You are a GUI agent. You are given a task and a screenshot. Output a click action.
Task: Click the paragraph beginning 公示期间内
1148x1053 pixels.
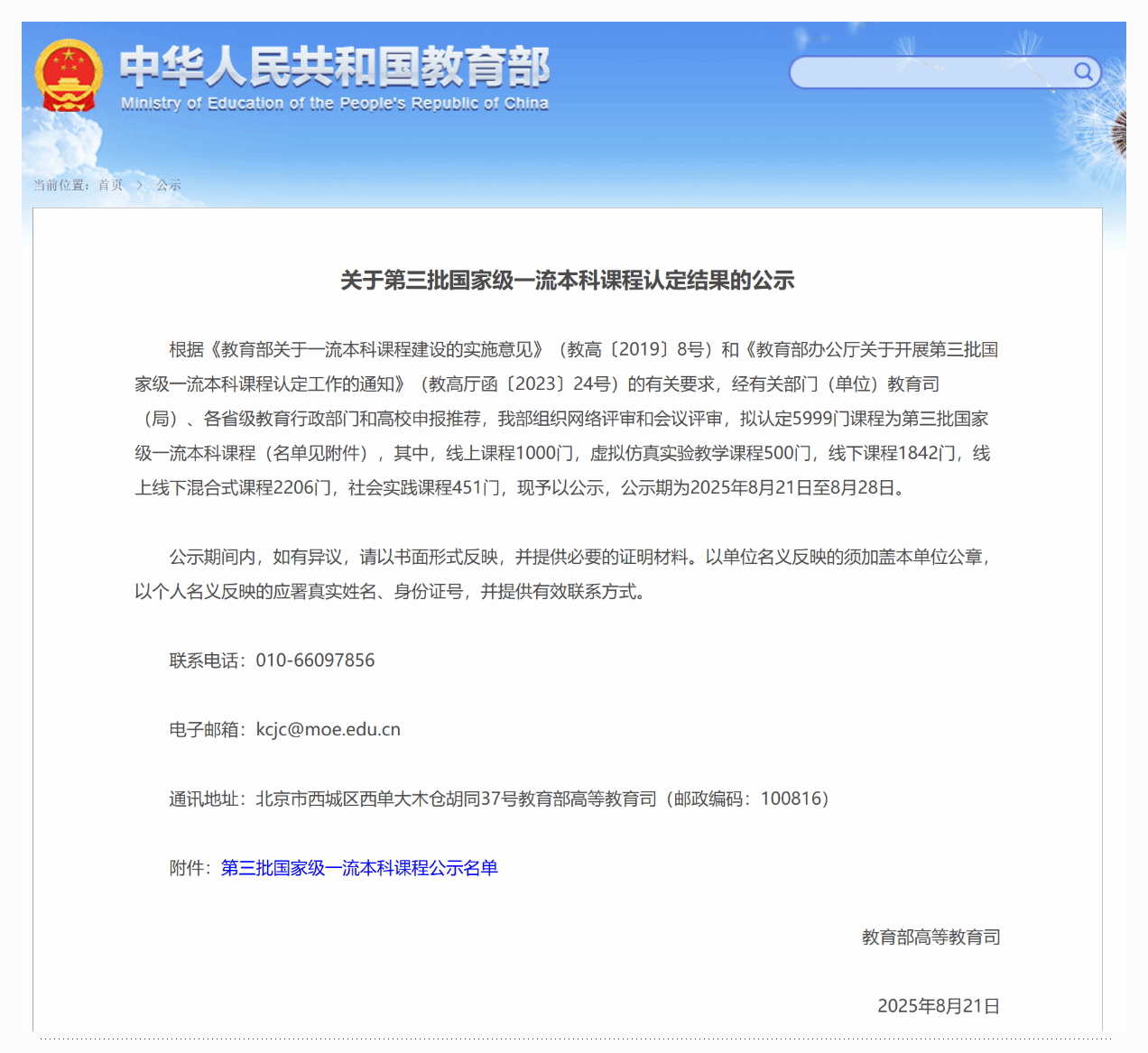tap(567, 574)
